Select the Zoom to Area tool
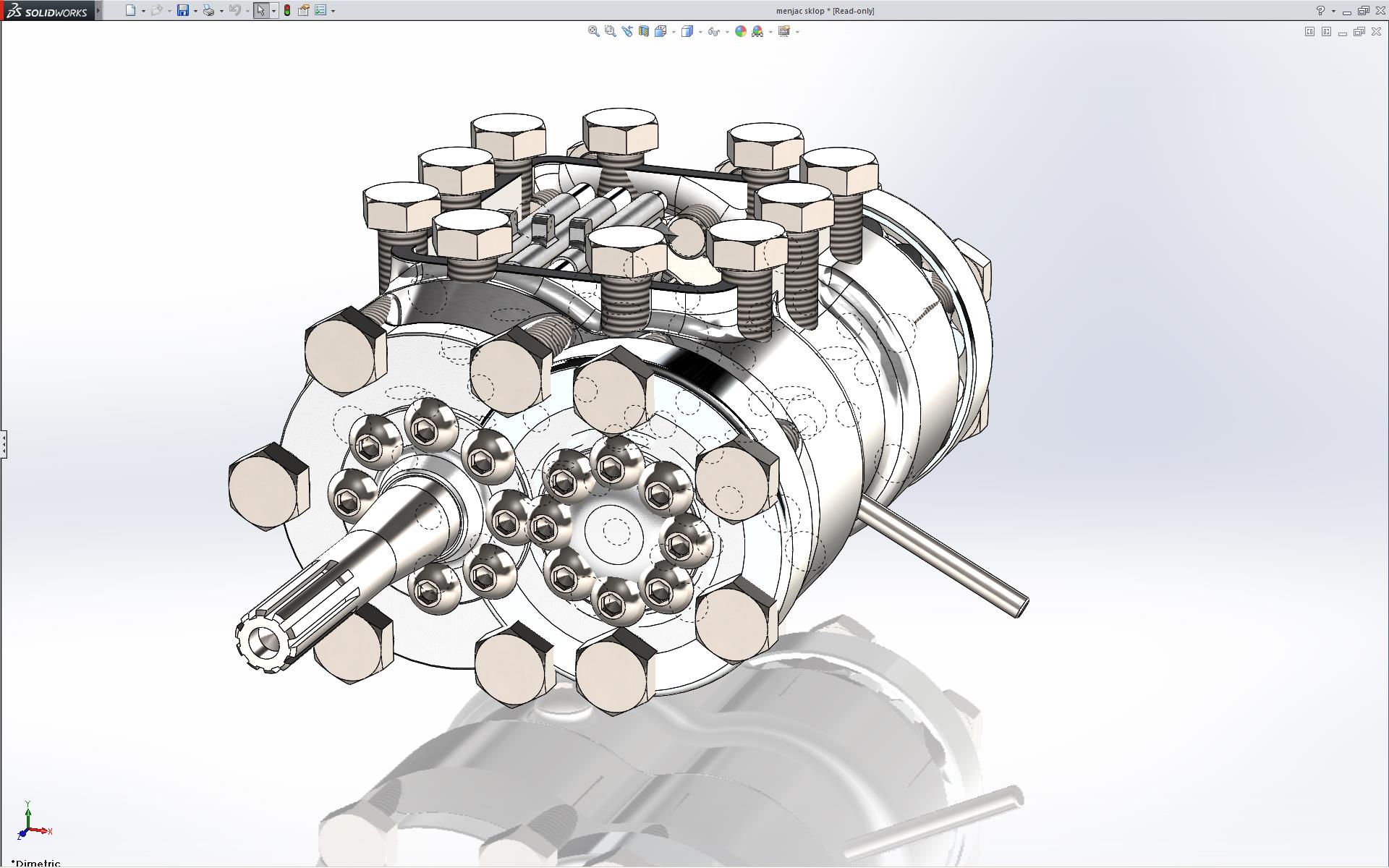Image resolution: width=1389 pixels, height=868 pixels. point(611,31)
